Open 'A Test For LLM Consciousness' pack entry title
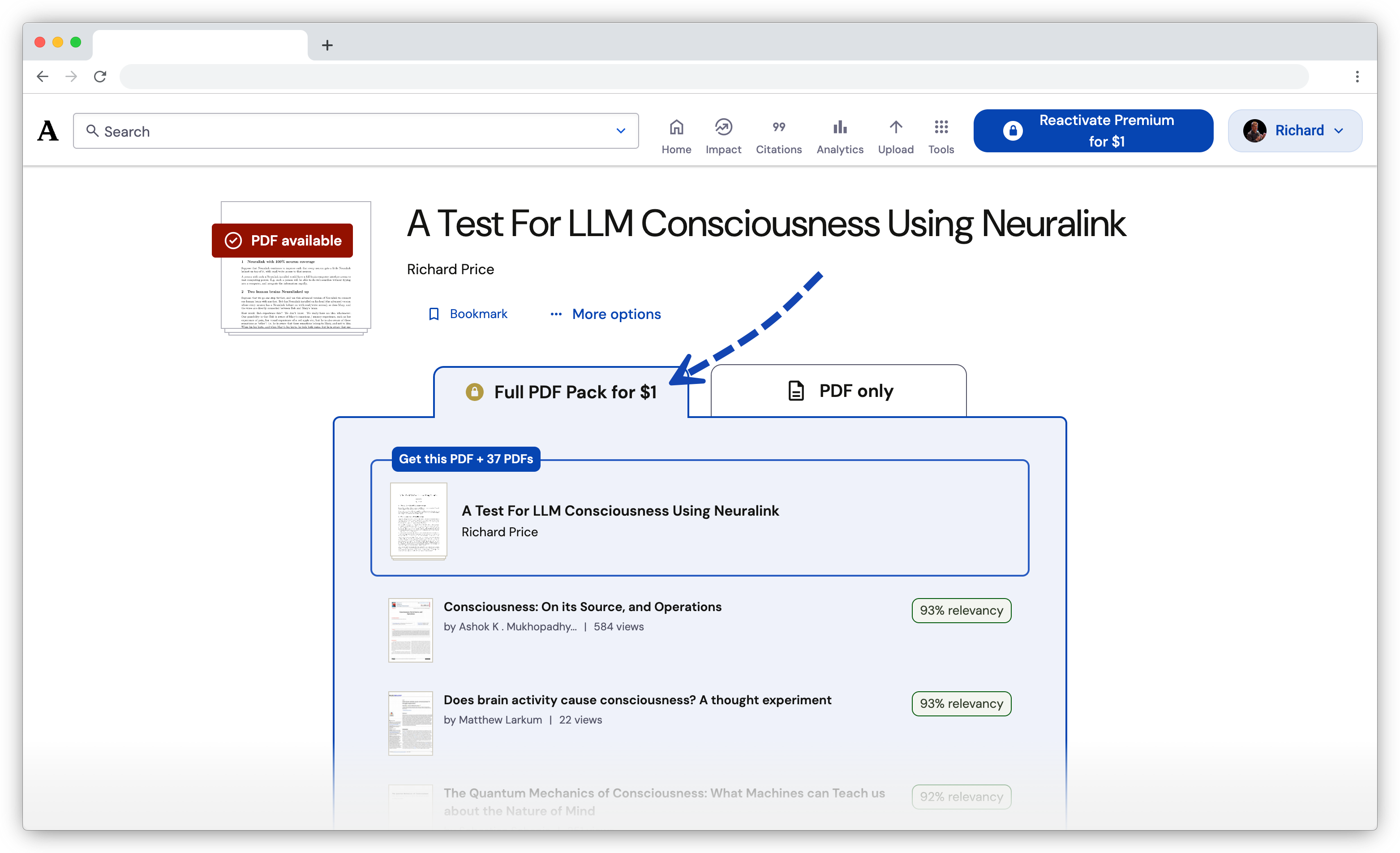The width and height of the screenshot is (1400, 853). [620, 511]
